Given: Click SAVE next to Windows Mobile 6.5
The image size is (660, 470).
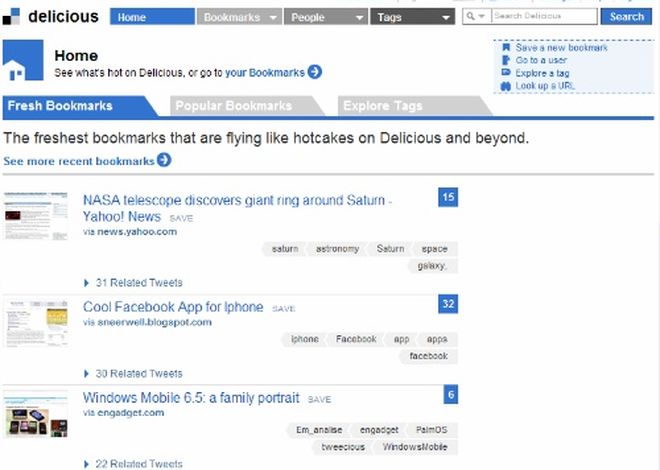Looking at the screenshot, I should click(319, 399).
